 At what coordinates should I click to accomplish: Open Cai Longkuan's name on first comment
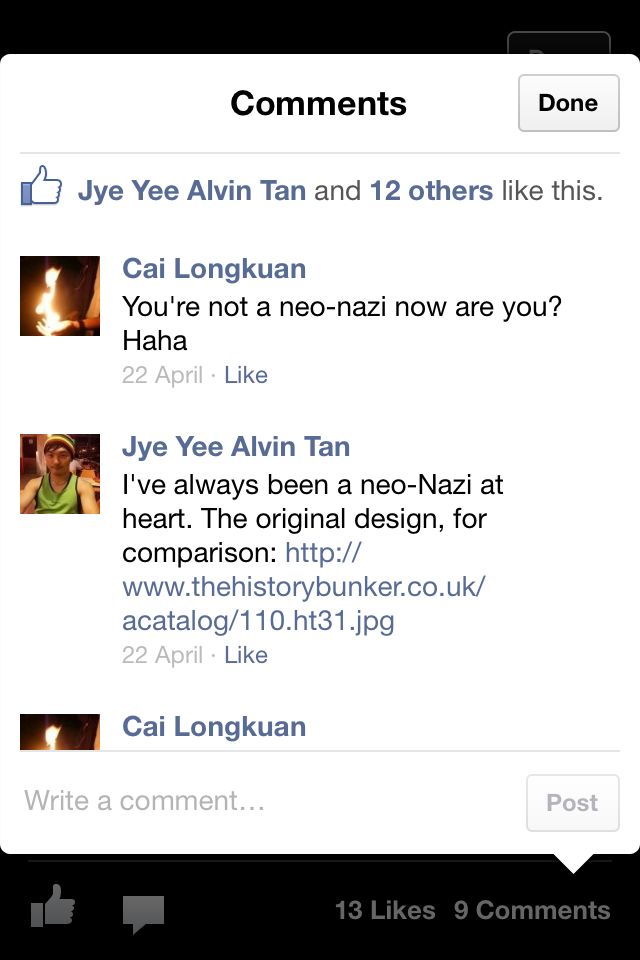pyautogui.click(x=214, y=269)
